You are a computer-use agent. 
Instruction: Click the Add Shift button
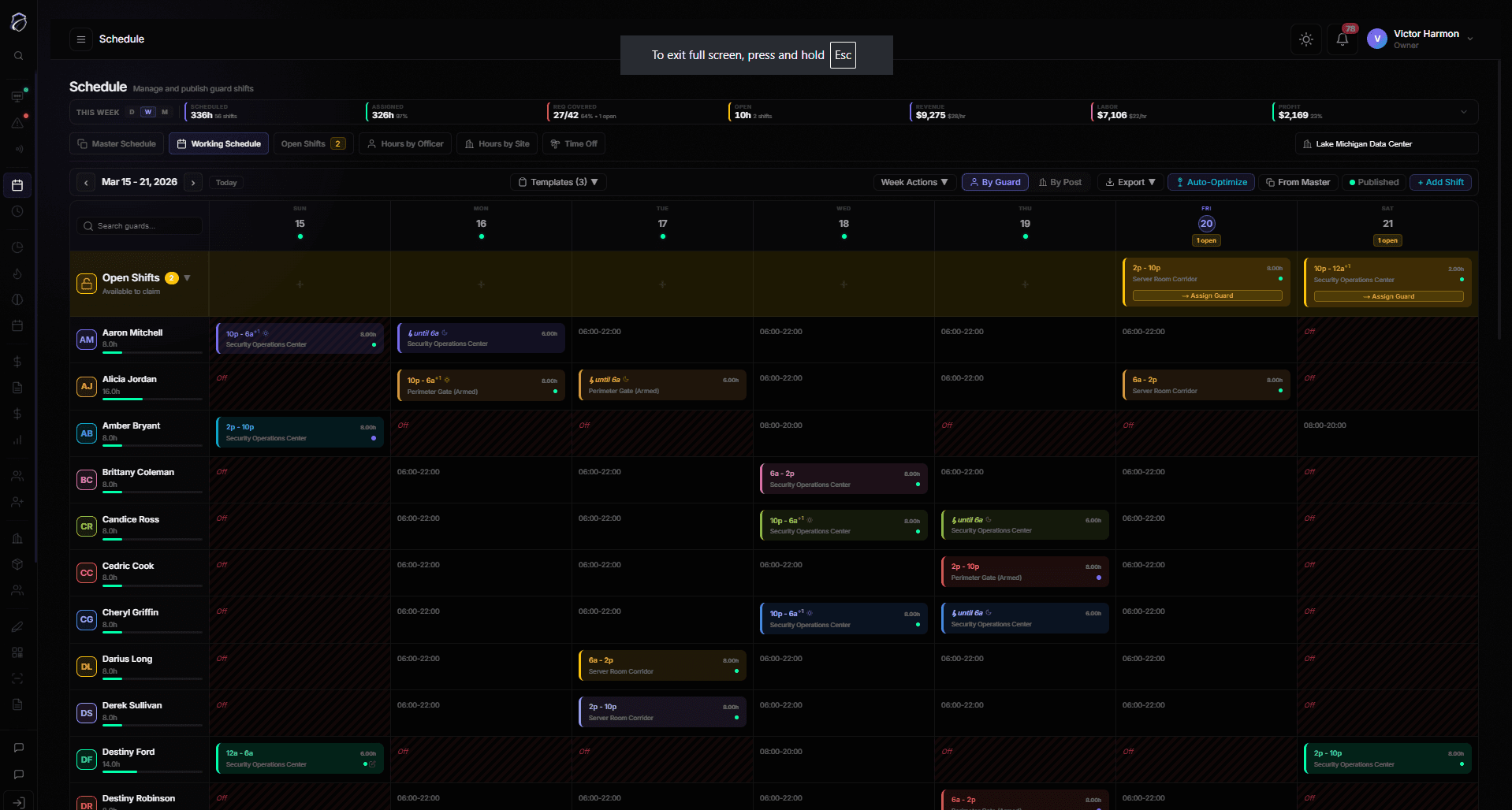pos(1439,182)
